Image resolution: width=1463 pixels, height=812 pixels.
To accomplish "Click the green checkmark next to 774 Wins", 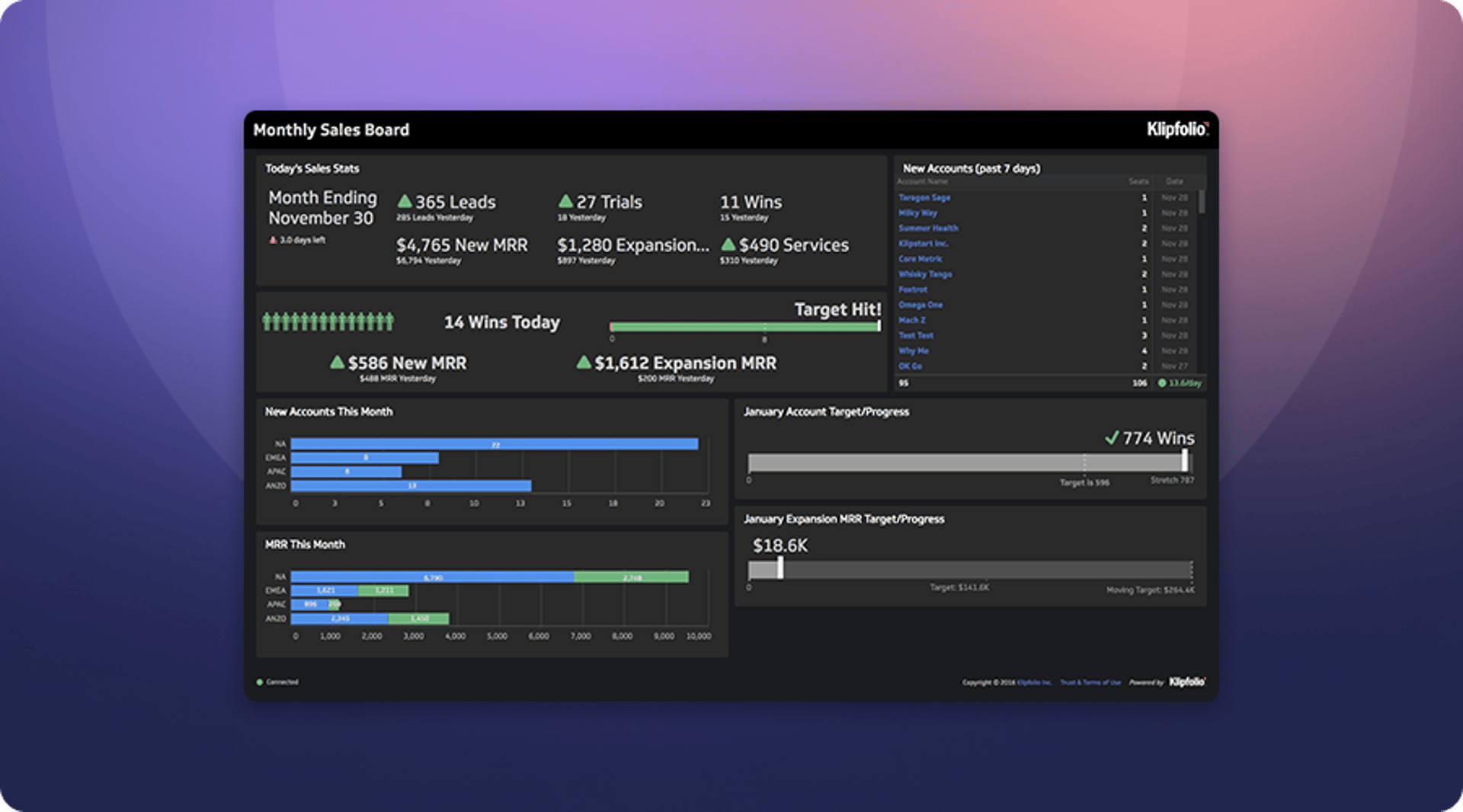I will [1111, 438].
